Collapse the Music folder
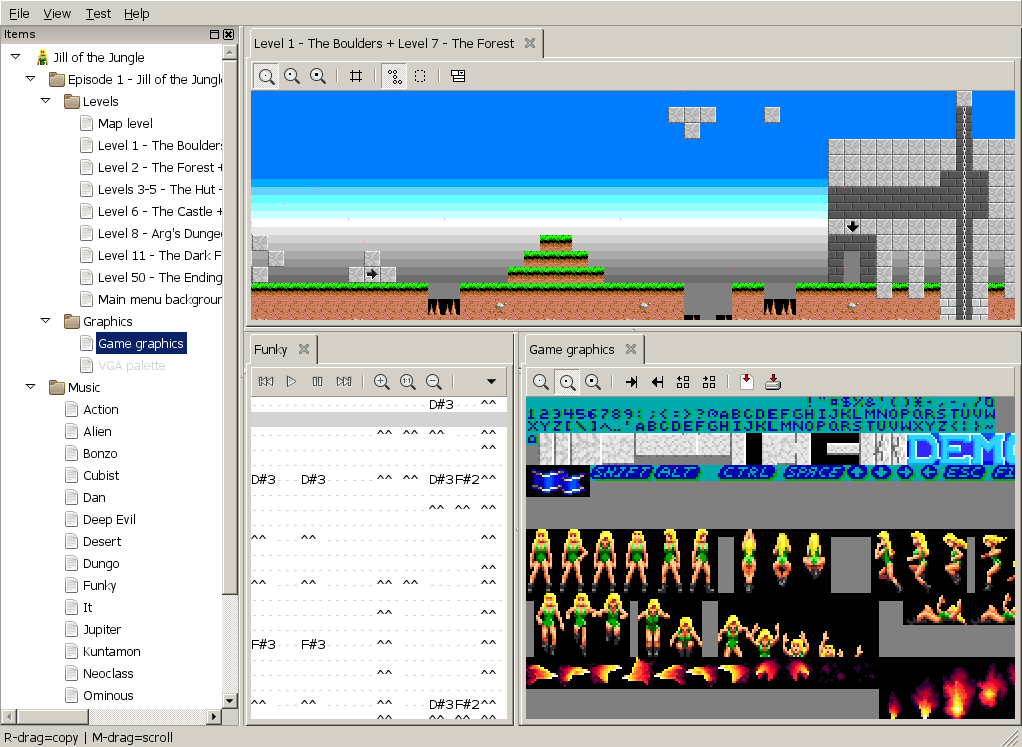This screenshot has height=747, width=1022. coord(31,387)
